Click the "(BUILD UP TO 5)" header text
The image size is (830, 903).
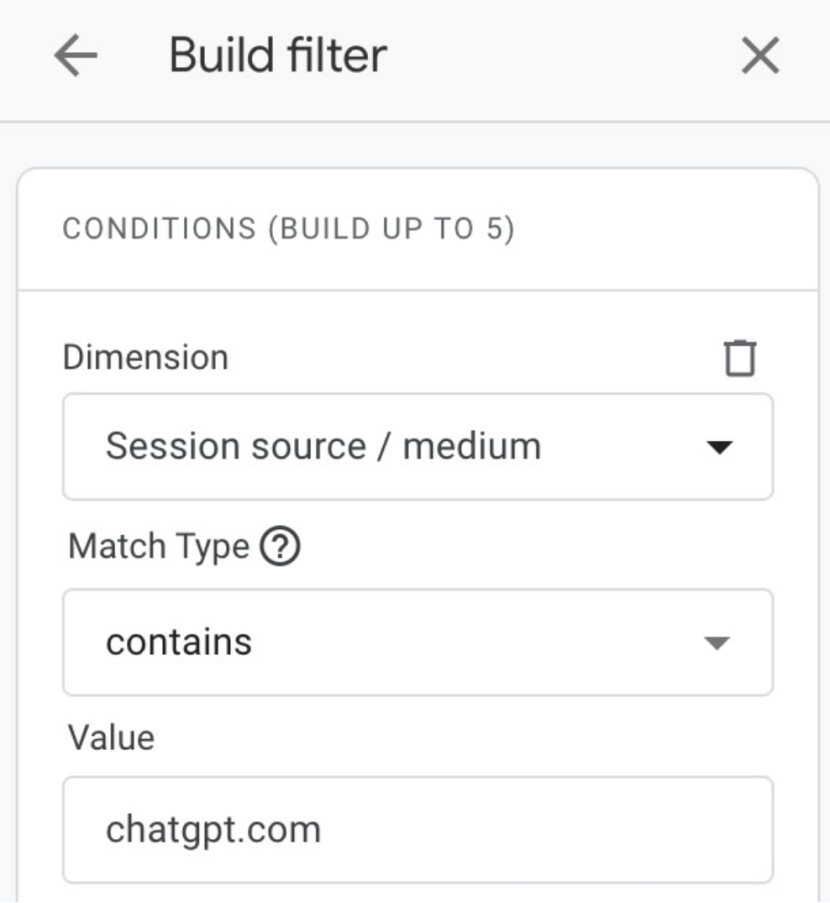pos(390,229)
